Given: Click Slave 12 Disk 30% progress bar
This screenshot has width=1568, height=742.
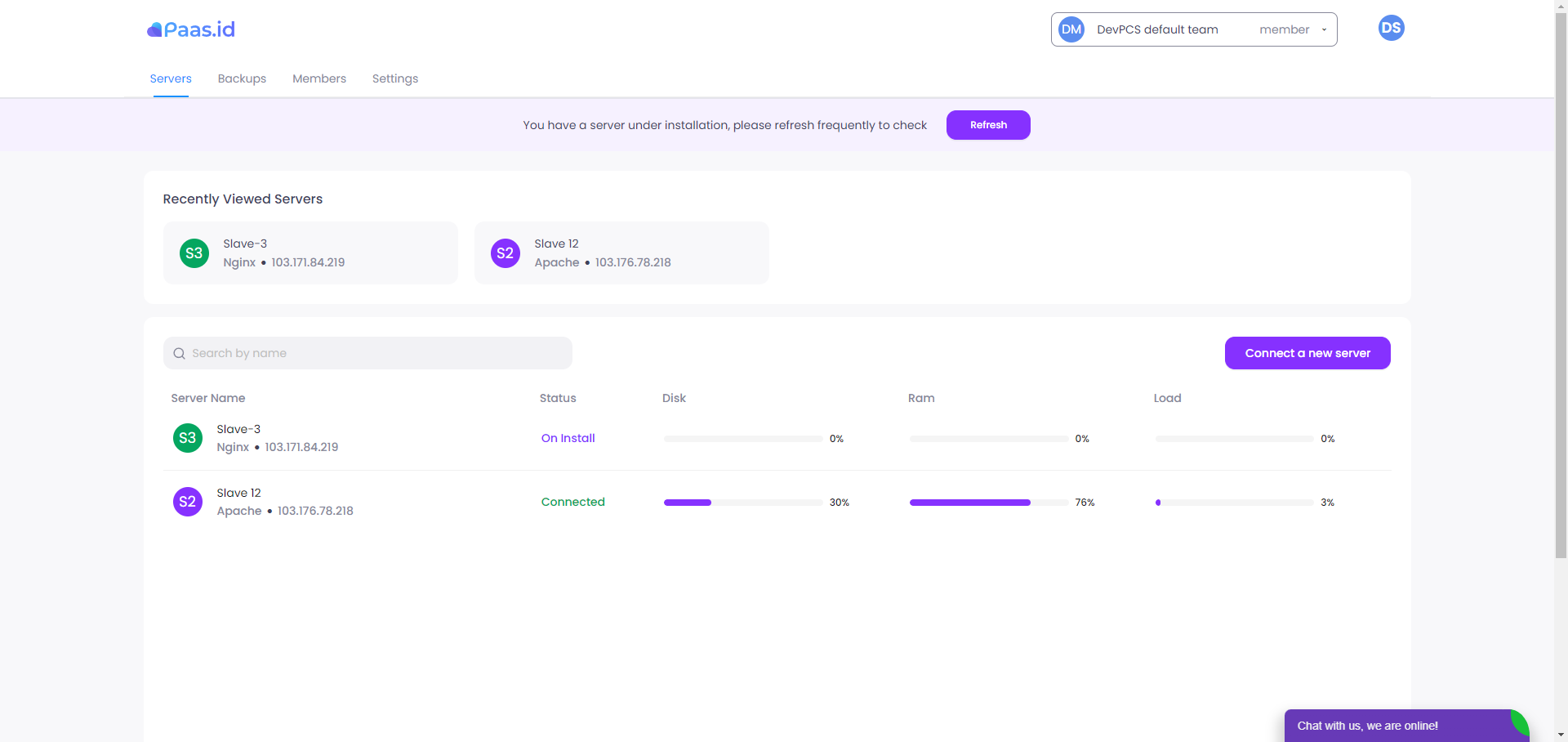Looking at the screenshot, I should (x=743, y=503).
